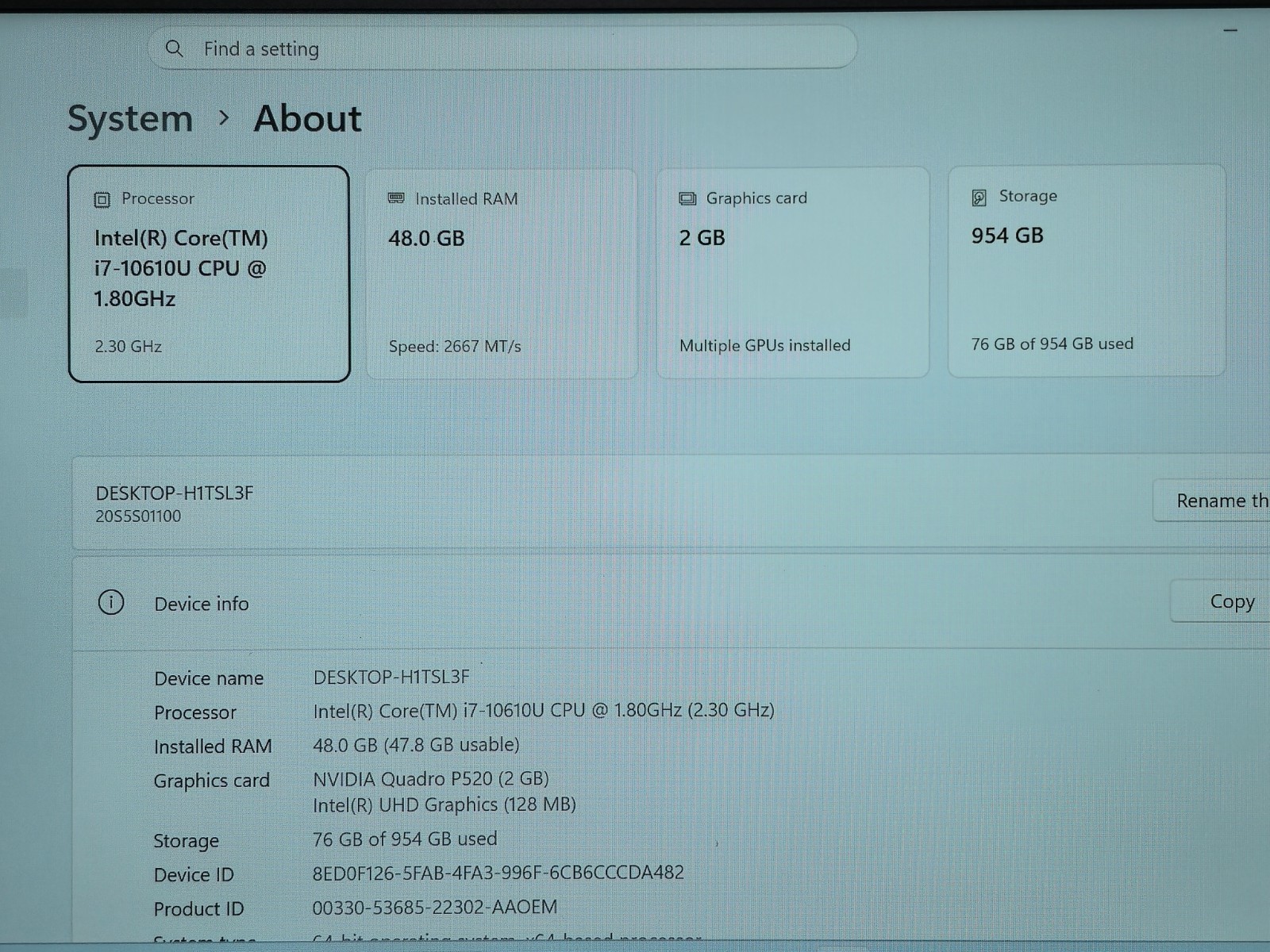Viewport: 1270px width, 952px height.
Task: Click the Storage drive icon
Action: [979, 197]
